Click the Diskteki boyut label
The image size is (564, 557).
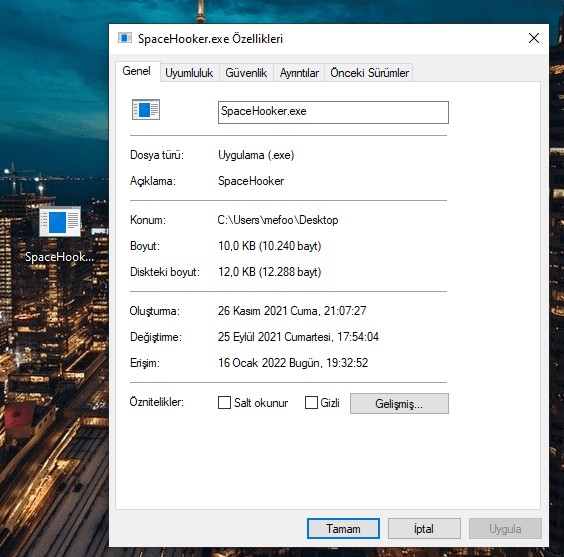point(165,272)
